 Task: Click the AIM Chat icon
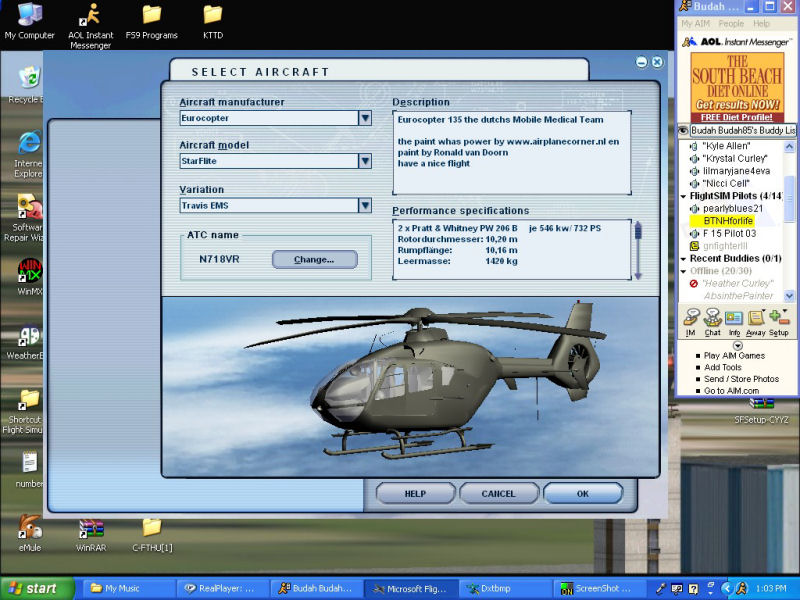713,320
